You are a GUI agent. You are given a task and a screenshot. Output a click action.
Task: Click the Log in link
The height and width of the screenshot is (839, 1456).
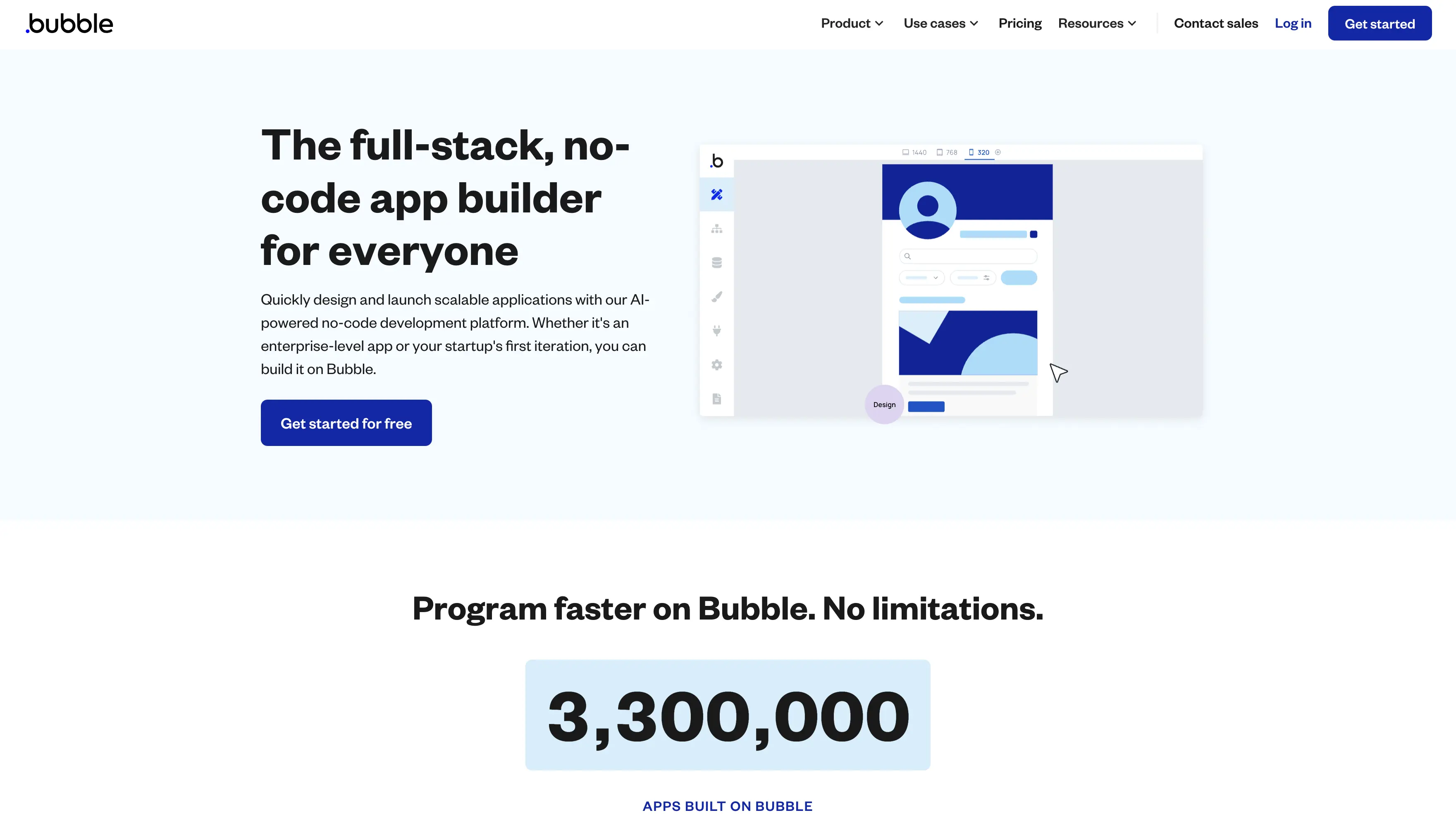pos(1293,22)
